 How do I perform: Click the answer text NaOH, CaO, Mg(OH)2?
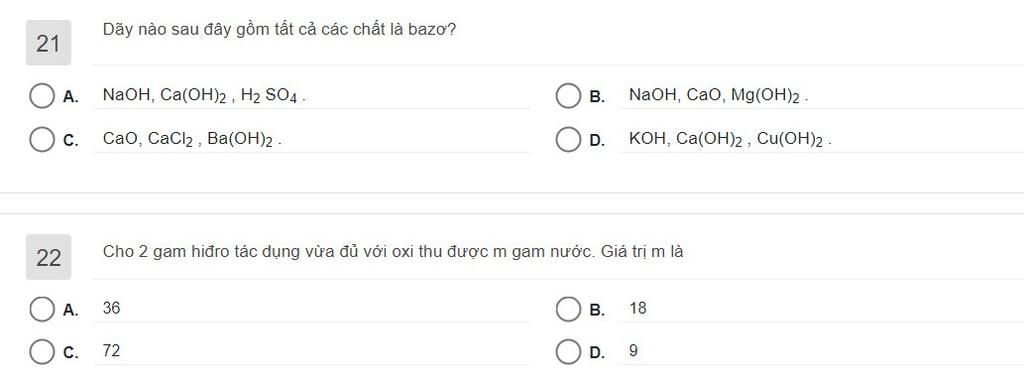[718, 96]
